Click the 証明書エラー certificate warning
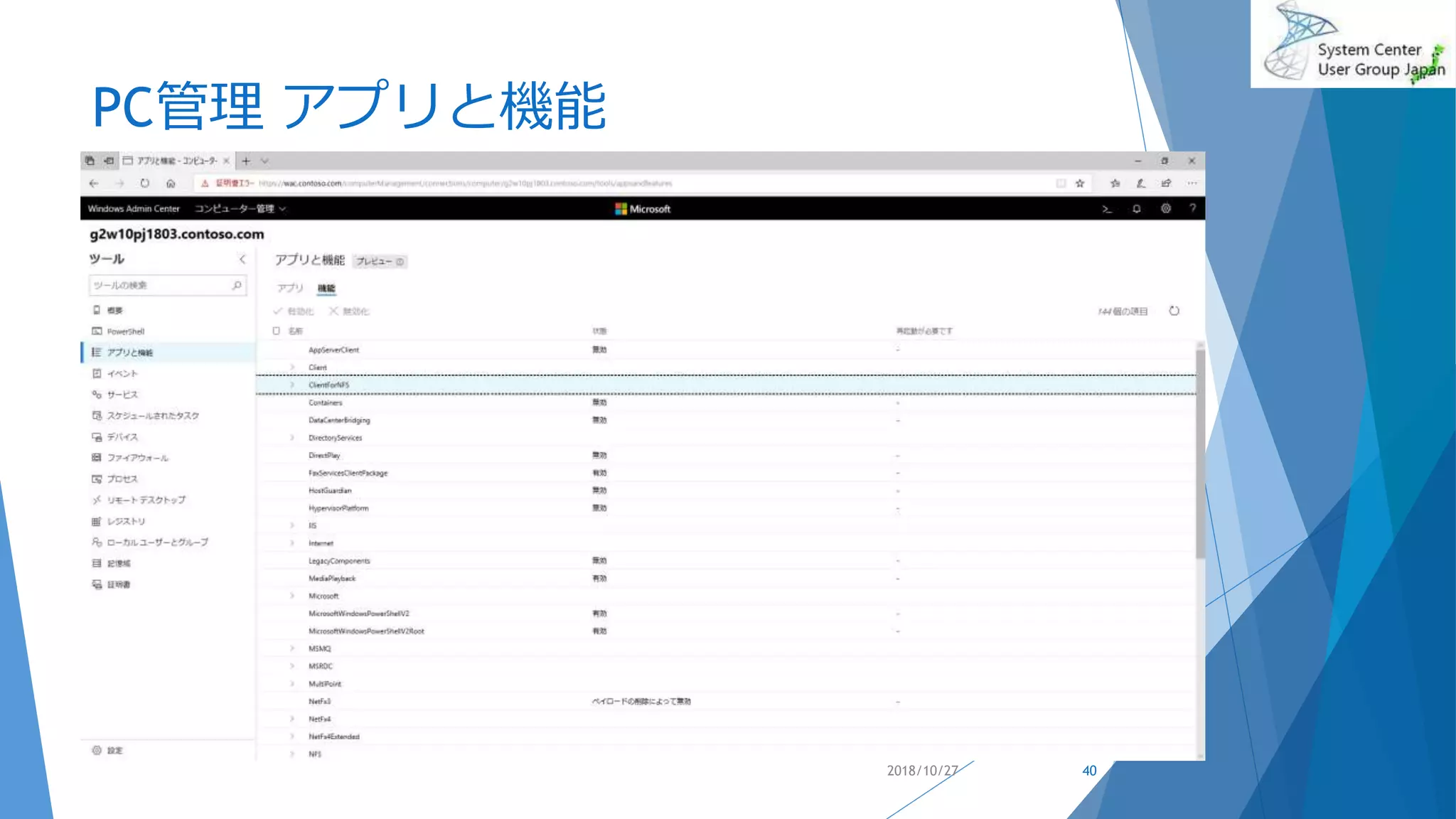The width and height of the screenshot is (1456, 819). tap(227, 183)
